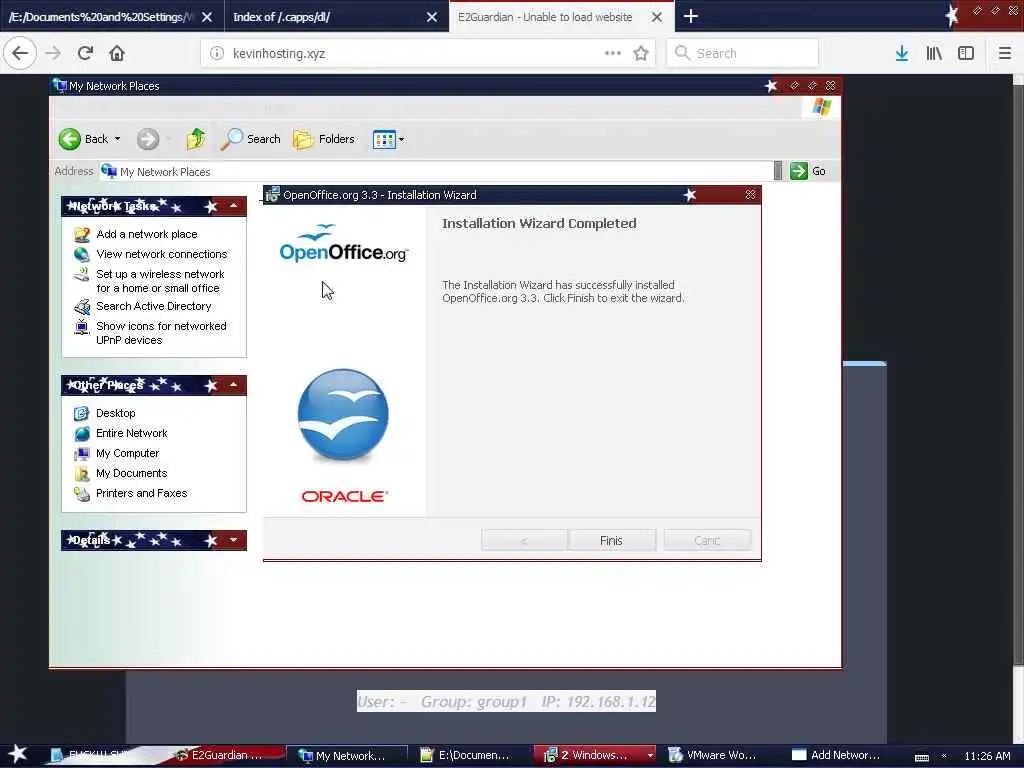Reload the current Firefox page
The width and height of the screenshot is (1024, 768).
(85, 53)
